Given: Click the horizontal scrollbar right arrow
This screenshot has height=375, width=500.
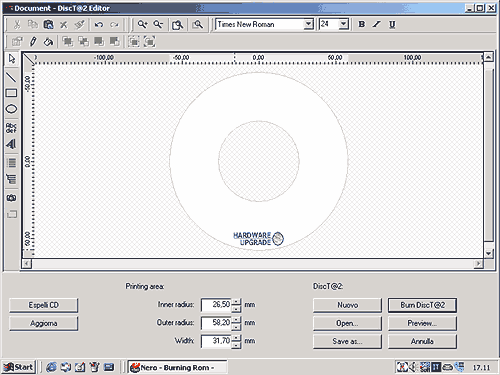Looking at the screenshot, I should pyautogui.click(x=478, y=264).
